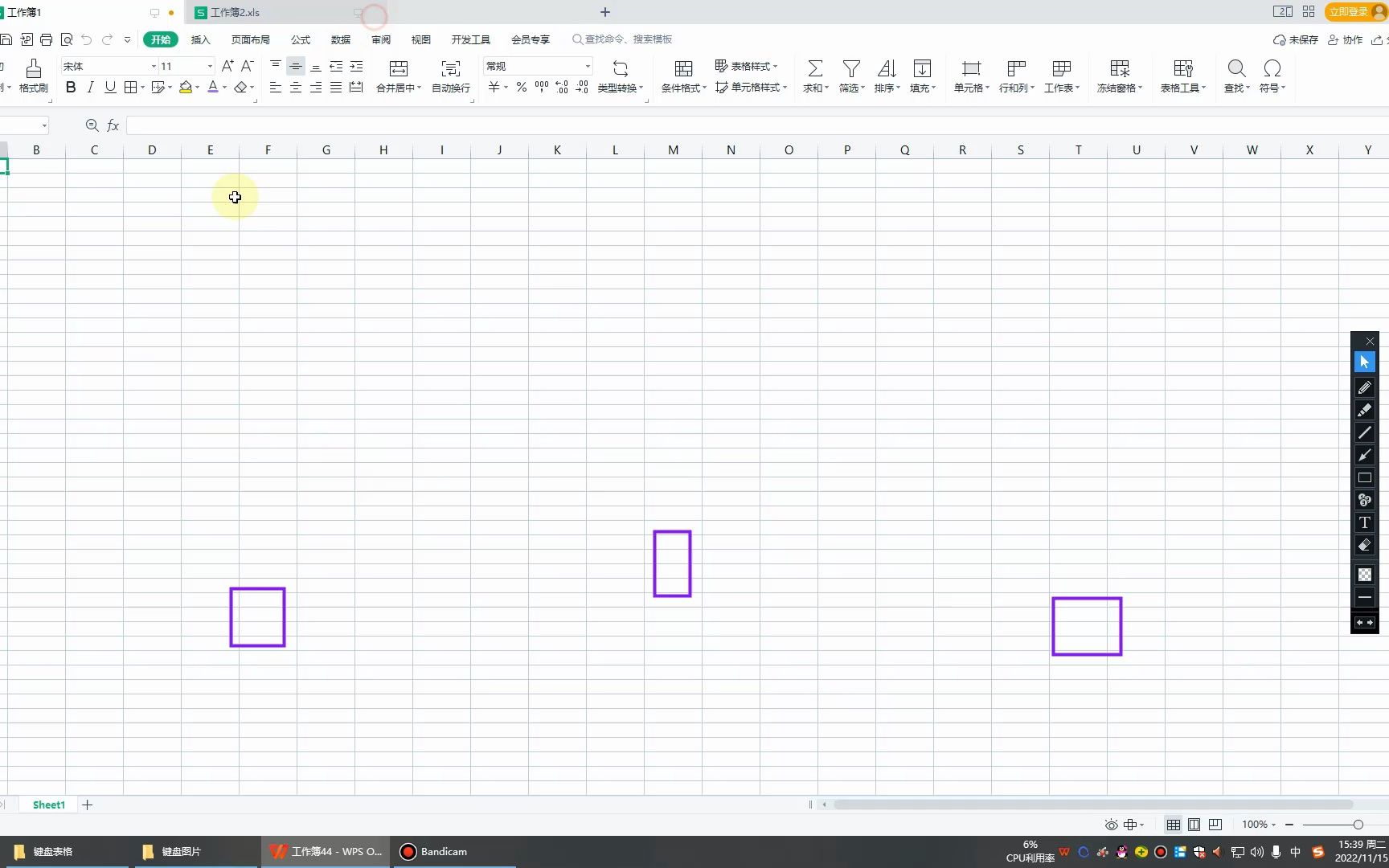Click the Symbol (符号) omega icon
The image size is (1389, 868).
click(1272, 69)
